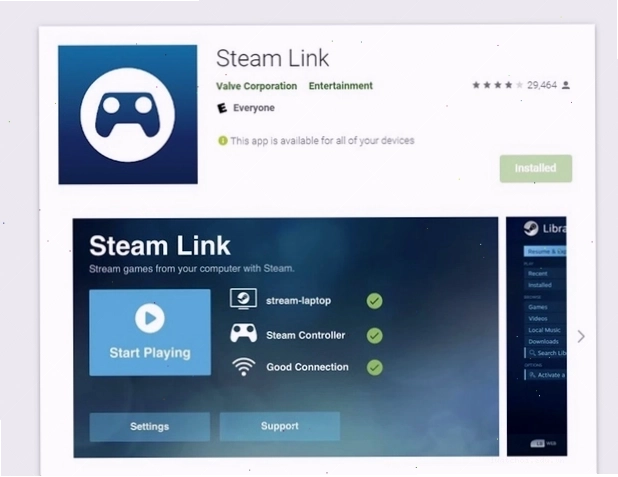Select Downloads in Library sidebar

[x=543, y=341]
